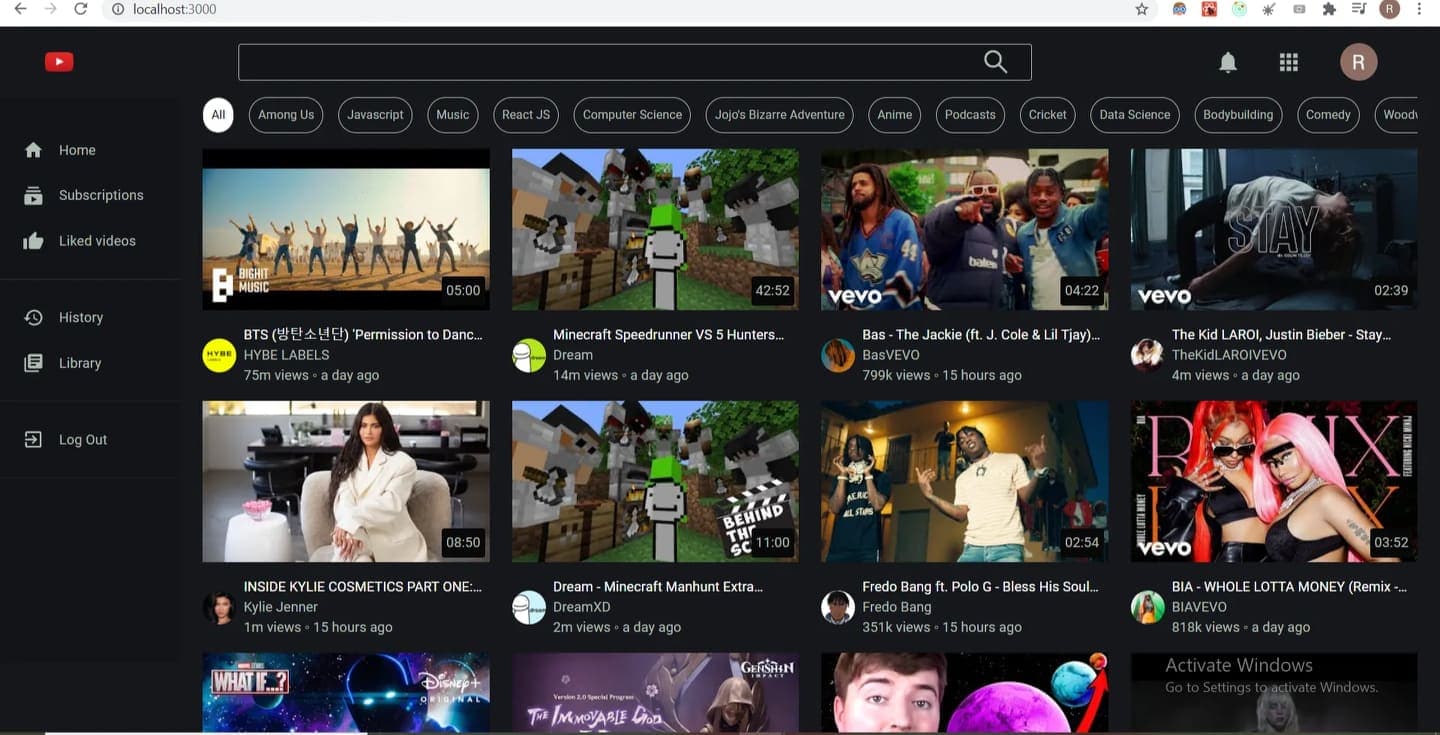Open BIA Whole Lotta Money thumbnail

tap(1274, 482)
